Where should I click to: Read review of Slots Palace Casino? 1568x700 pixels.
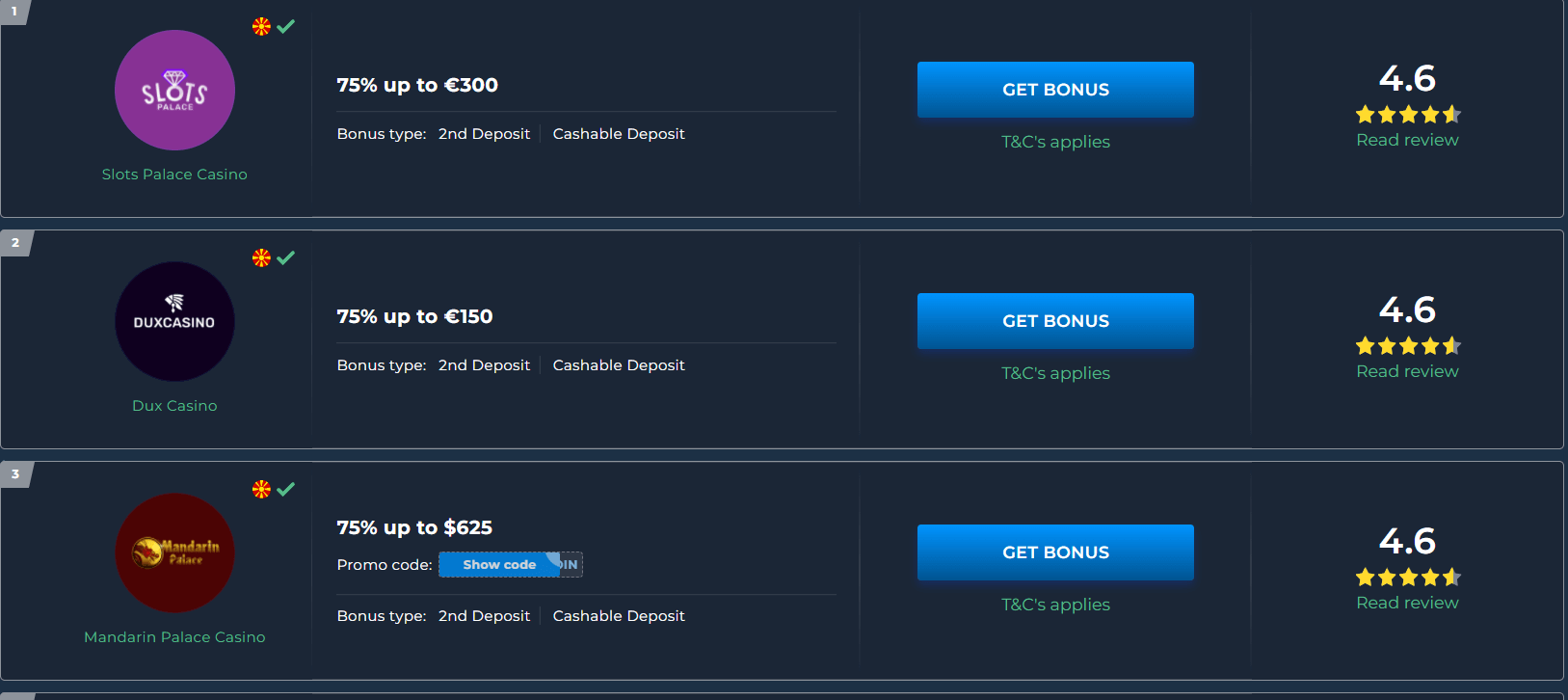(1407, 140)
